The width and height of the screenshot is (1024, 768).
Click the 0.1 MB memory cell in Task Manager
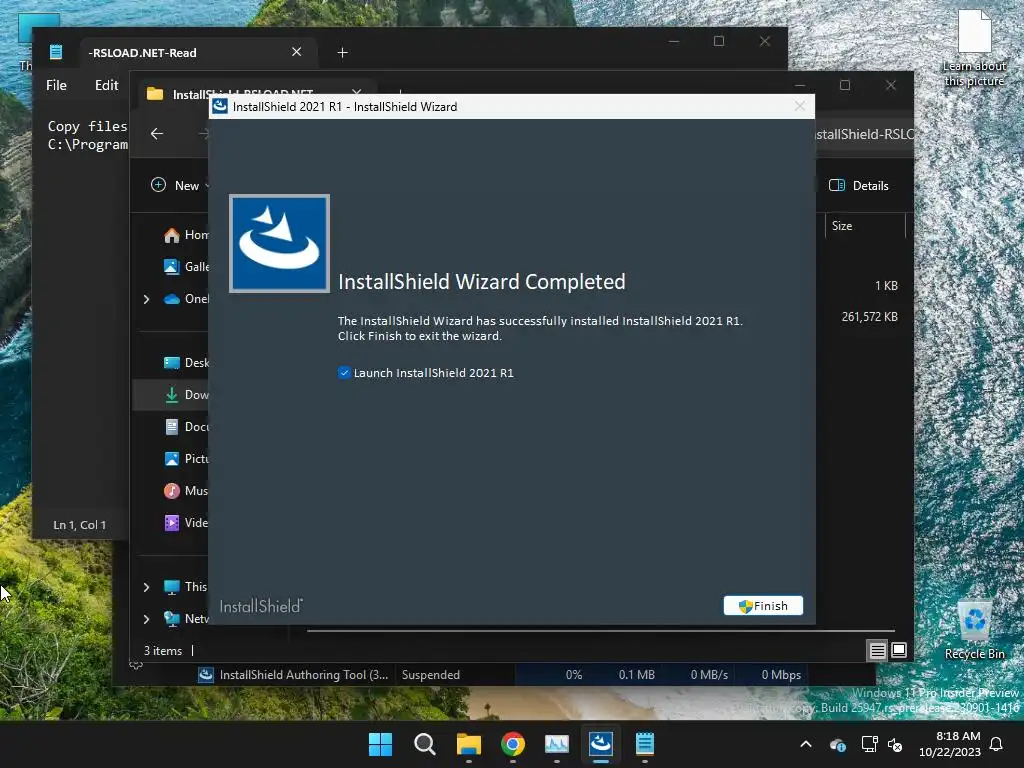(636, 675)
